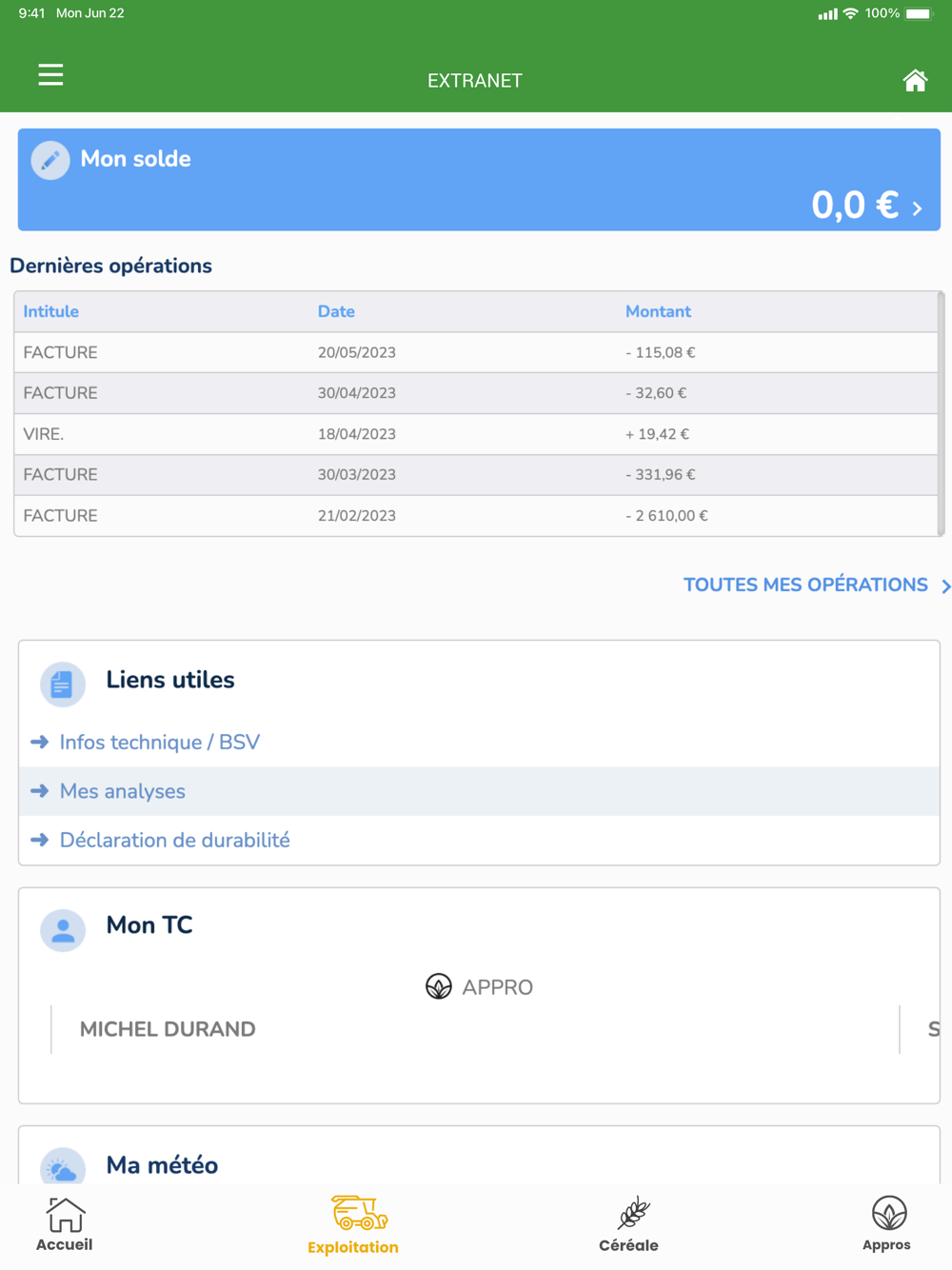This screenshot has height=1270, width=952.
Task: Select the FACTURE row dated 20/05/2023
Action: (x=476, y=352)
